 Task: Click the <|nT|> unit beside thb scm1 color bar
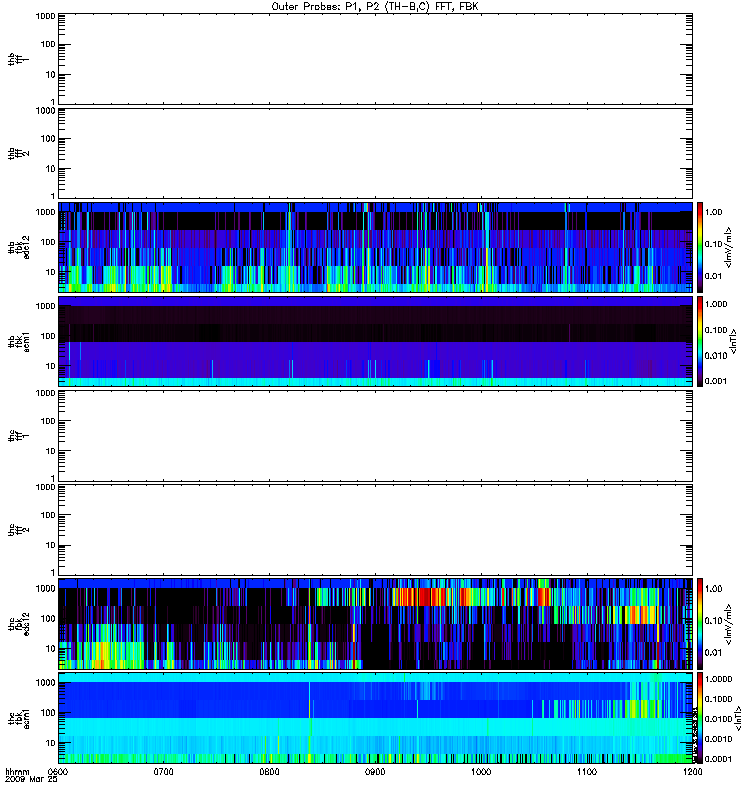tap(734, 341)
